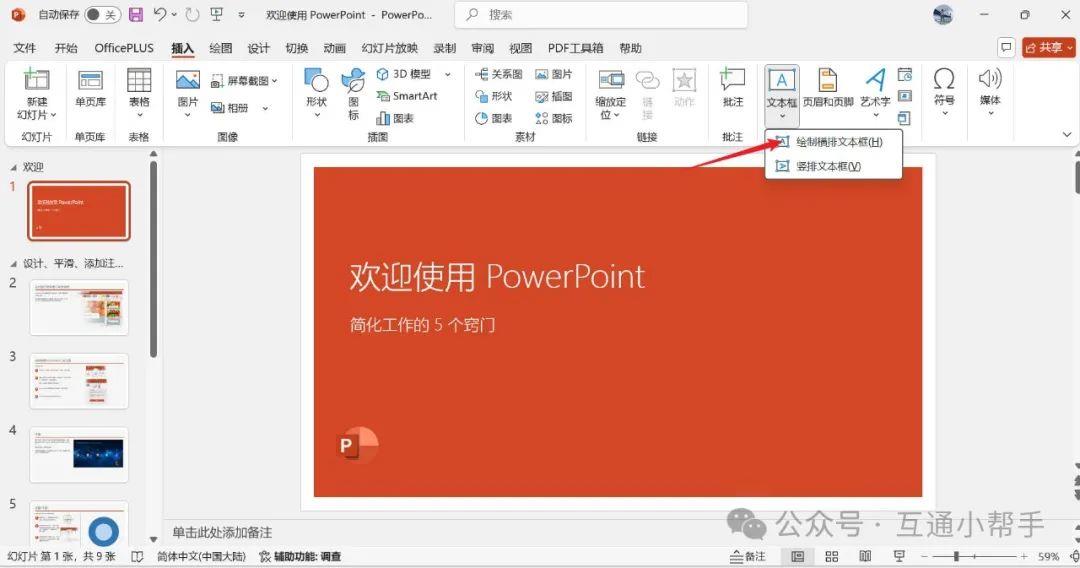
Task: Open the 文件 File menu
Action: coord(25,48)
